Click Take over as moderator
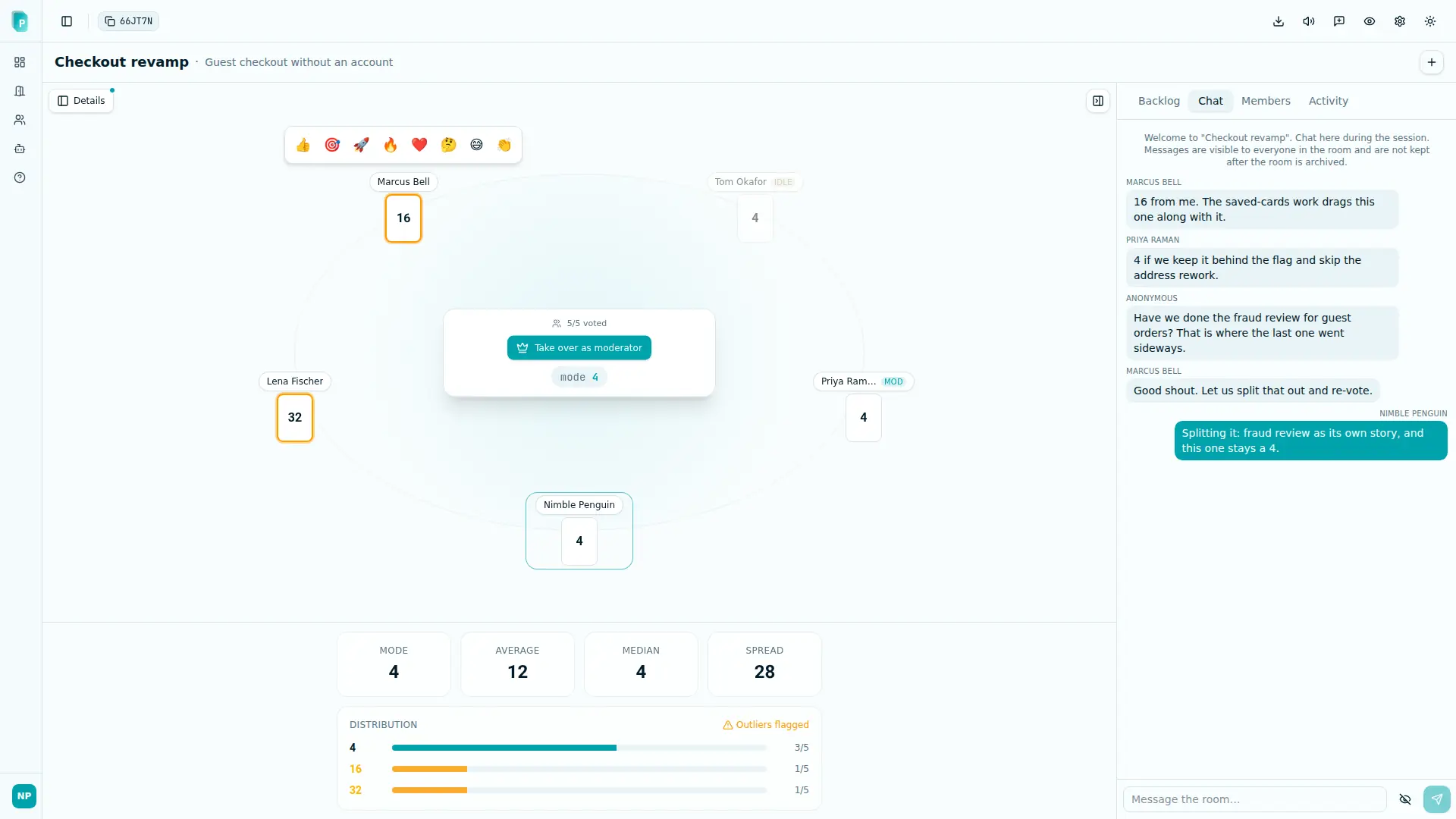1456x819 pixels. point(579,348)
